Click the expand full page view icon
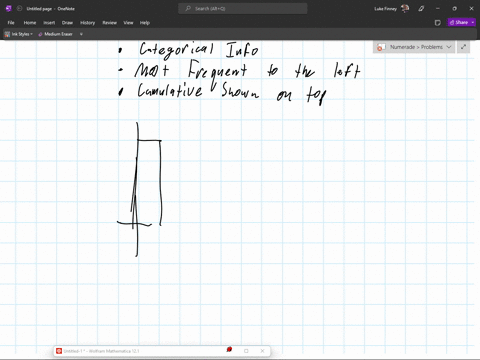Viewport: 480px width, 360px height. [463, 47]
